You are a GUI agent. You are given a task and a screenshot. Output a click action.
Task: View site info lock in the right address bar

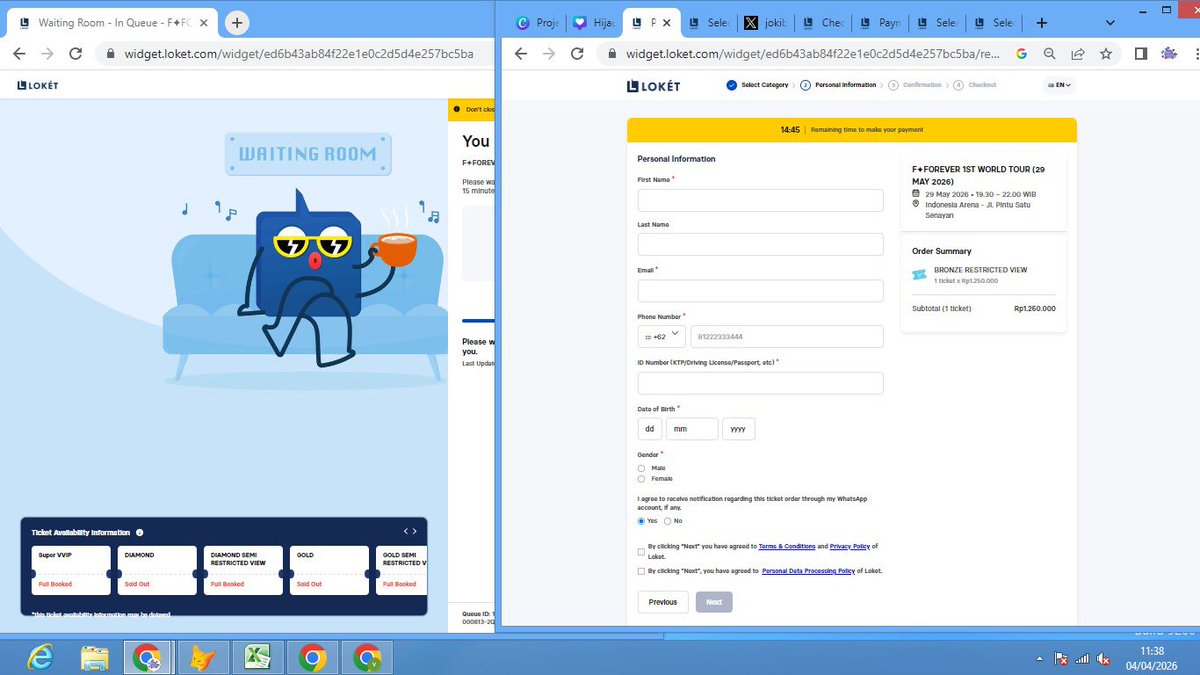click(610, 55)
